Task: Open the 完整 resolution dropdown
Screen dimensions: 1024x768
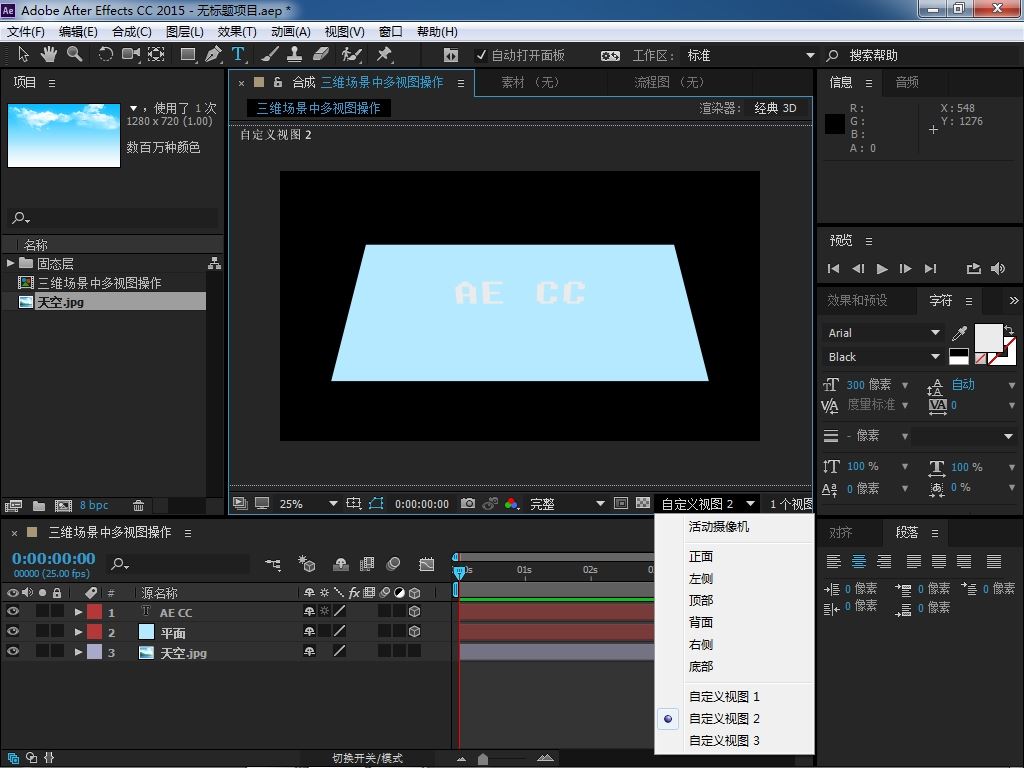Action: coord(566,504)
